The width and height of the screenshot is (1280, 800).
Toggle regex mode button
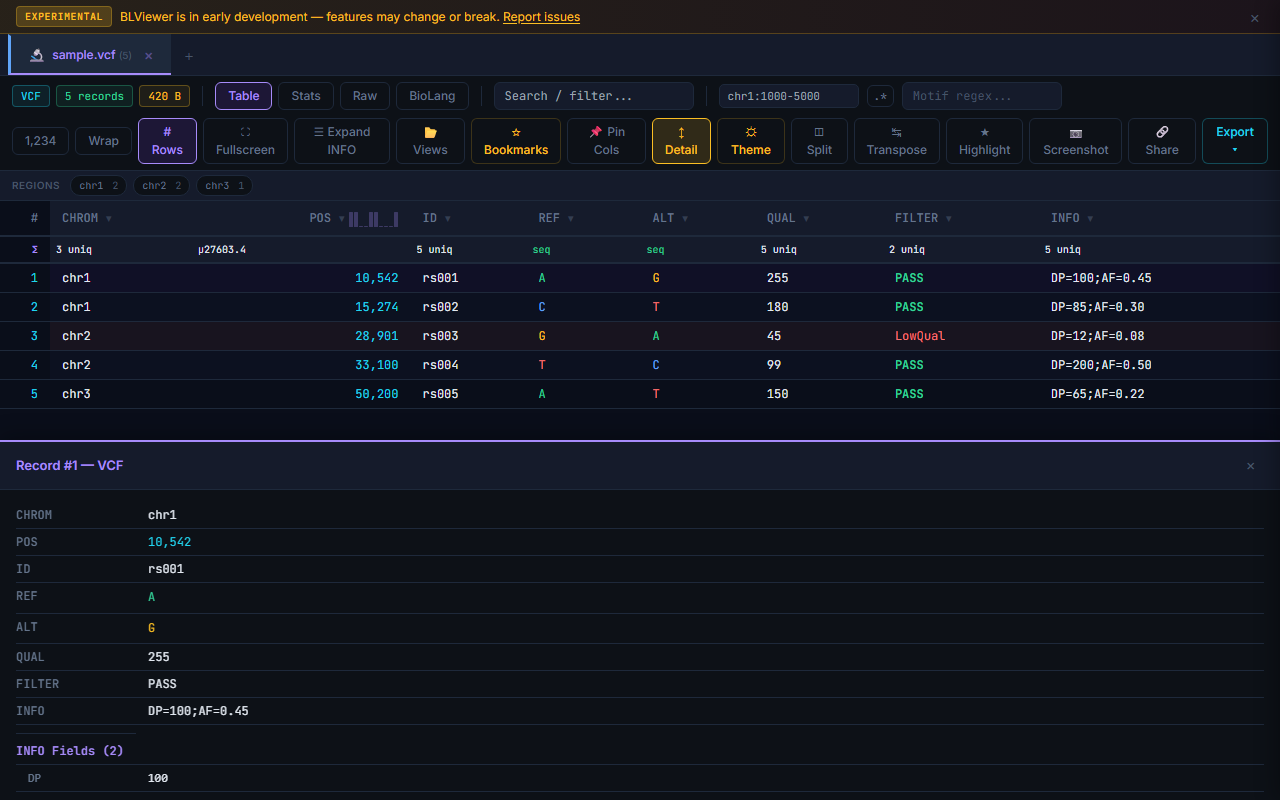click(880, 96)
